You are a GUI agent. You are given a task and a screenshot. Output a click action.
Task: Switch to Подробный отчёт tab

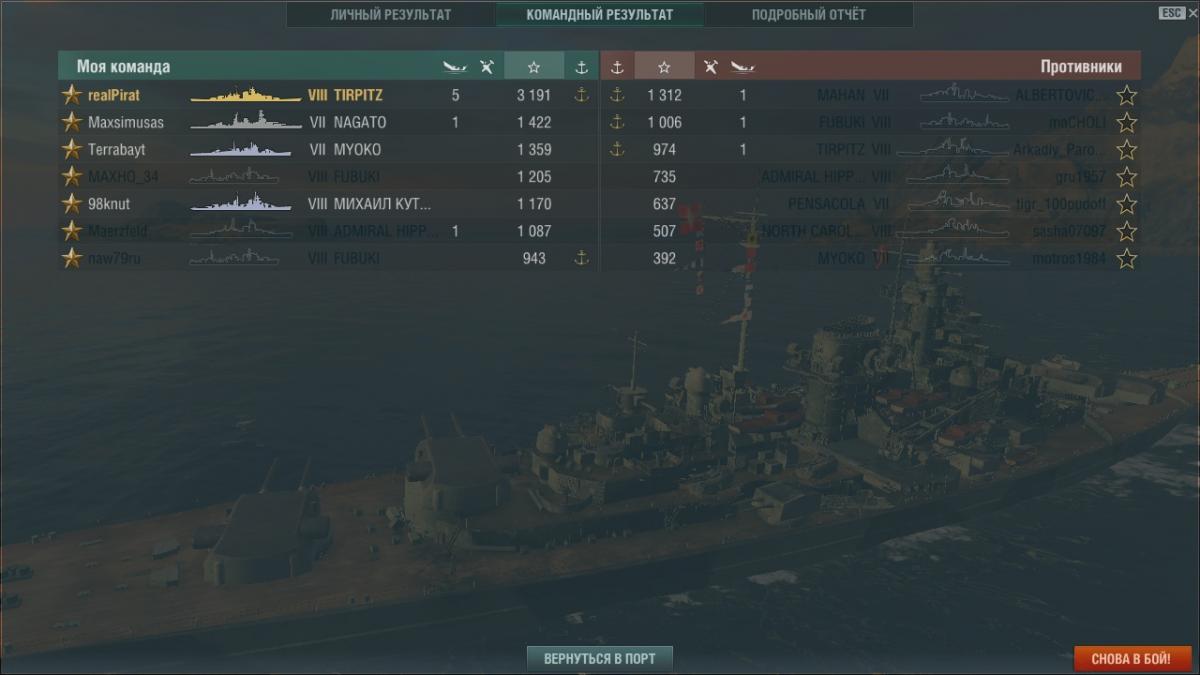click(x=809, y=15)
